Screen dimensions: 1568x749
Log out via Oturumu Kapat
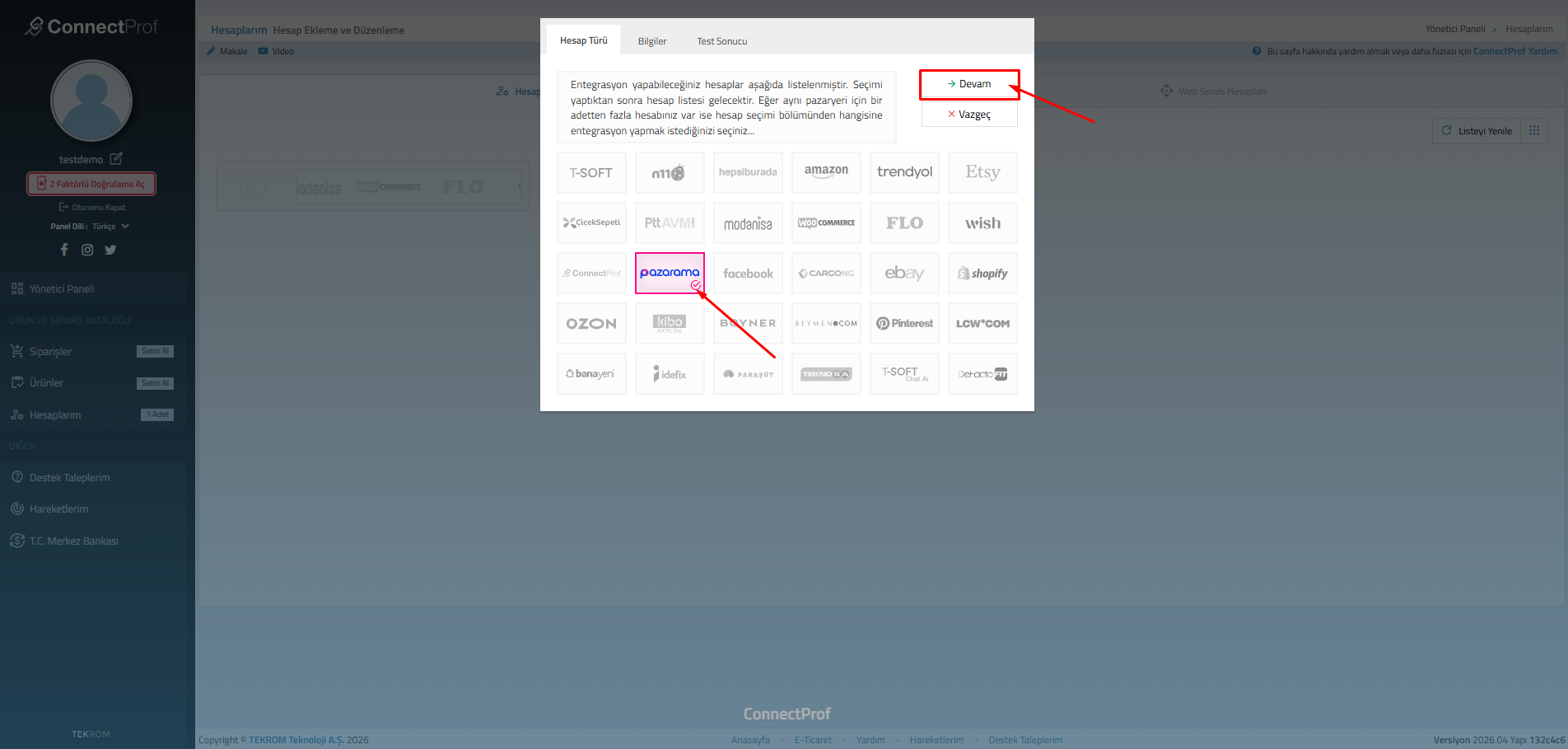click(92, 208)
